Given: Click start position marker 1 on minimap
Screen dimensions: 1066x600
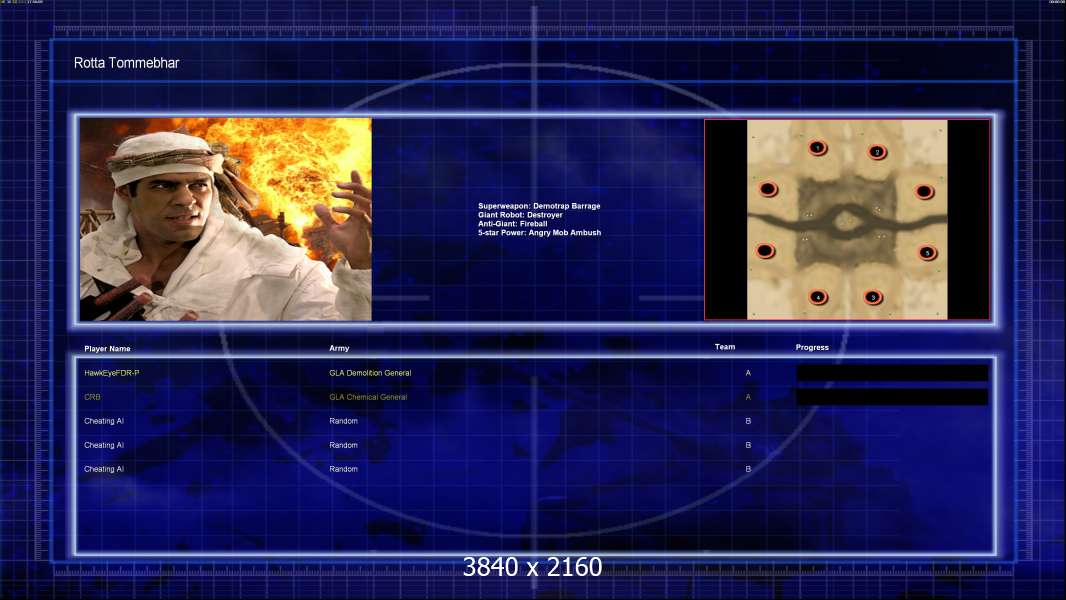Looking at the screenshot, I should pos(818,147).
